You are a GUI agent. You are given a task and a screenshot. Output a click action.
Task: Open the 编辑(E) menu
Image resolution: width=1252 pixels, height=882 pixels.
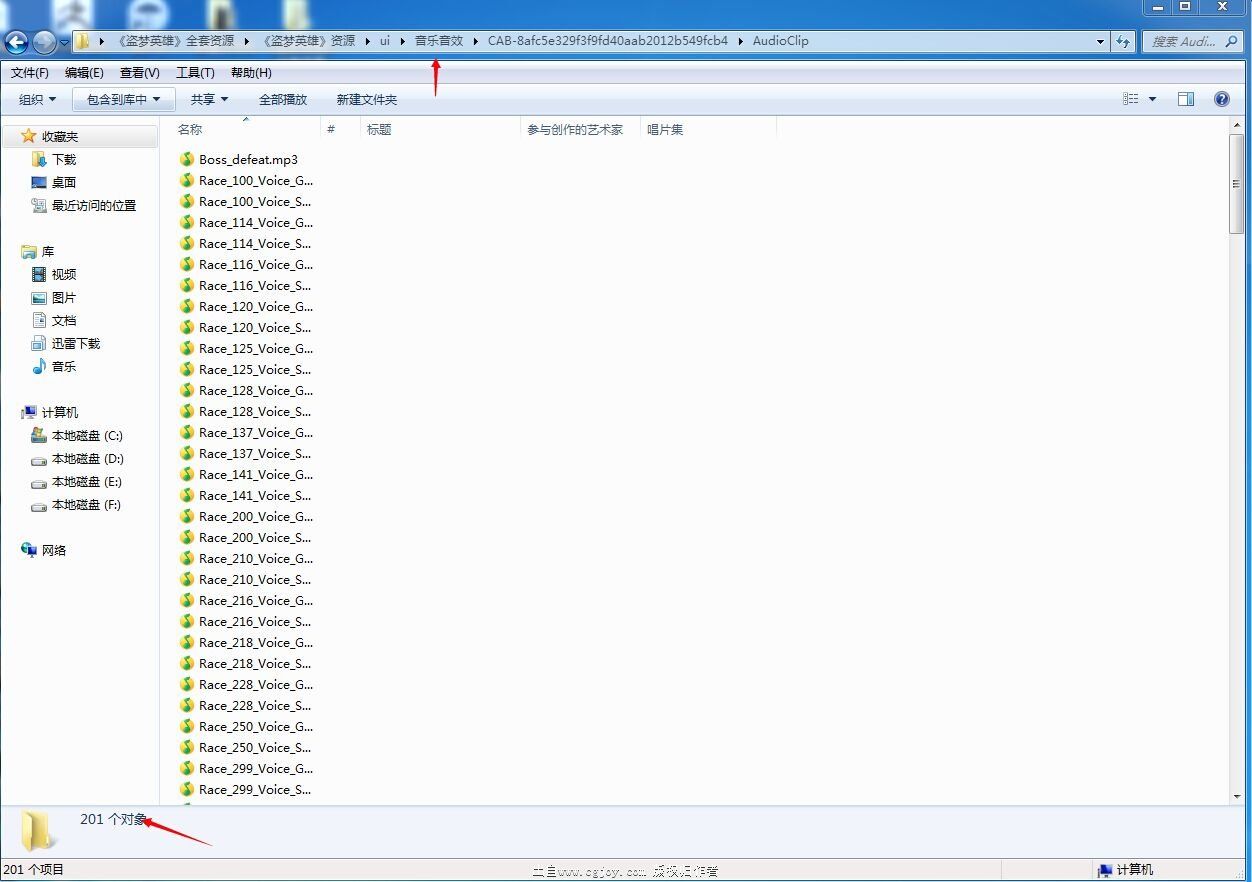pyautogui.click(x=84, y=72)
